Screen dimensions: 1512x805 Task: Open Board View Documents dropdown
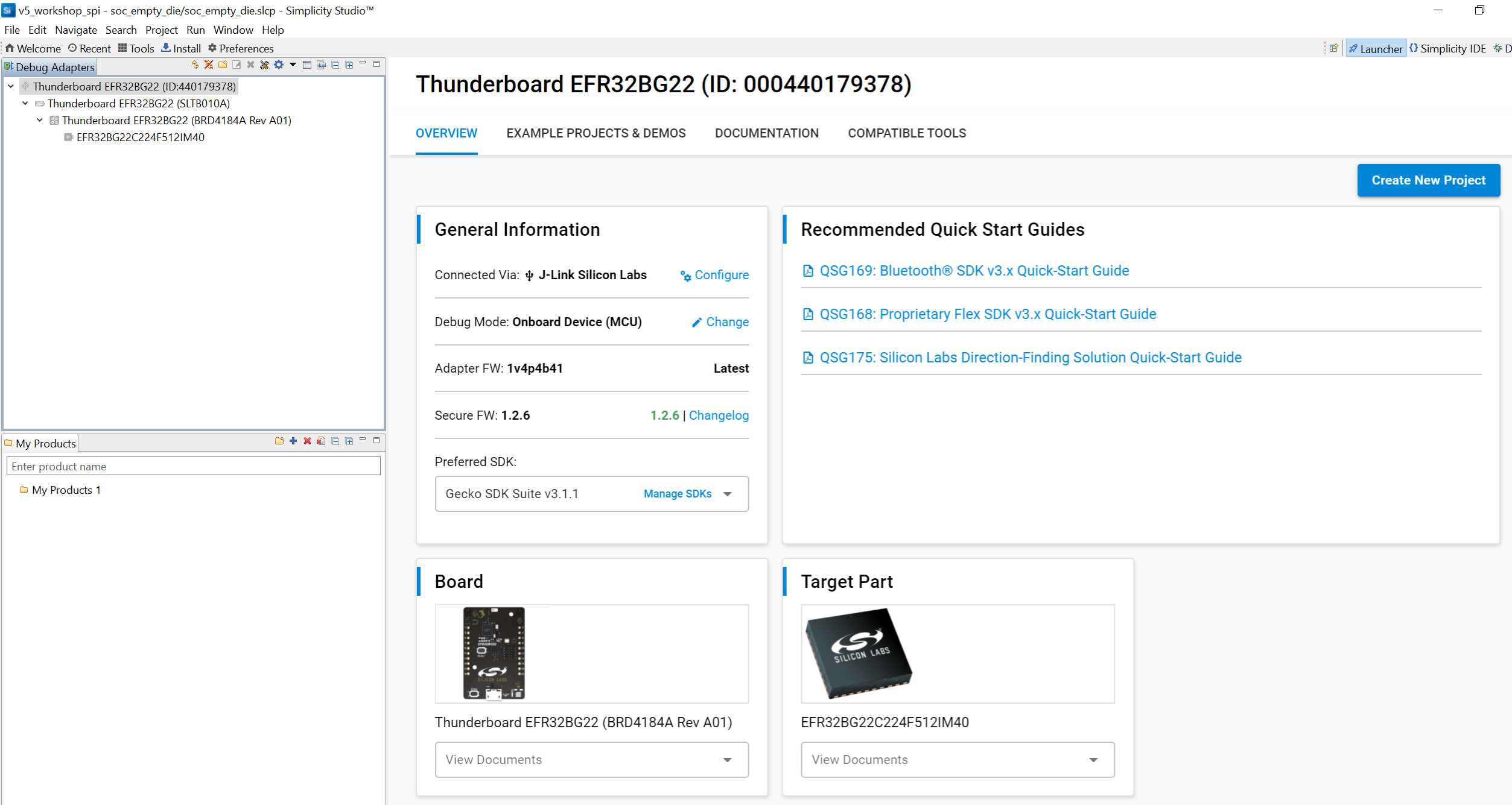coord(591,760)
